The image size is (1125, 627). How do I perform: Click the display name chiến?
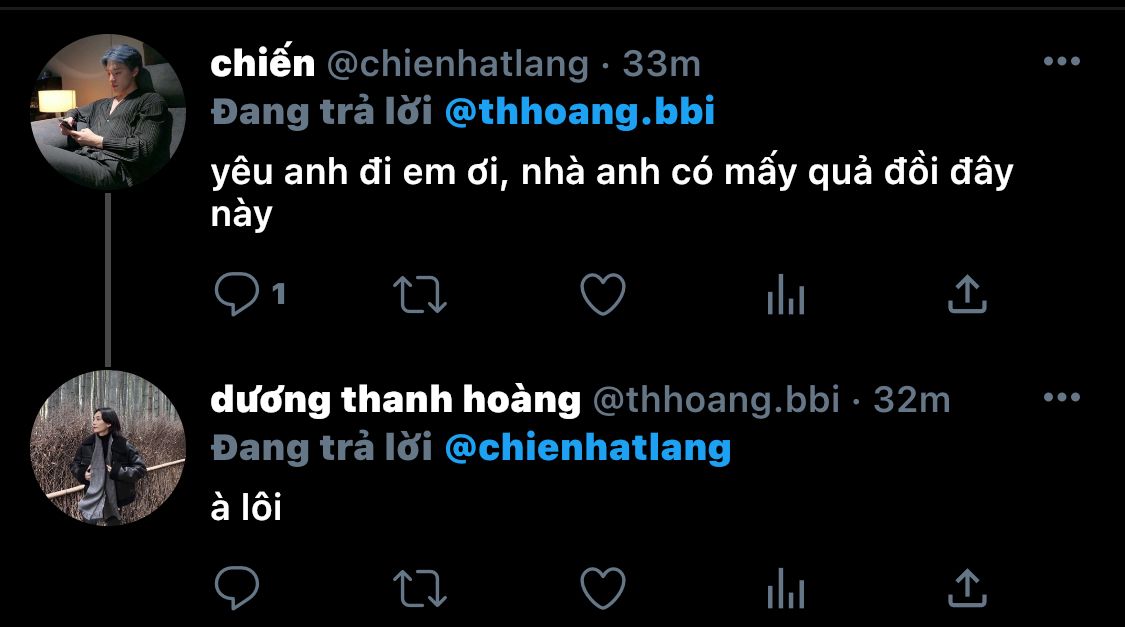point(263,63)
